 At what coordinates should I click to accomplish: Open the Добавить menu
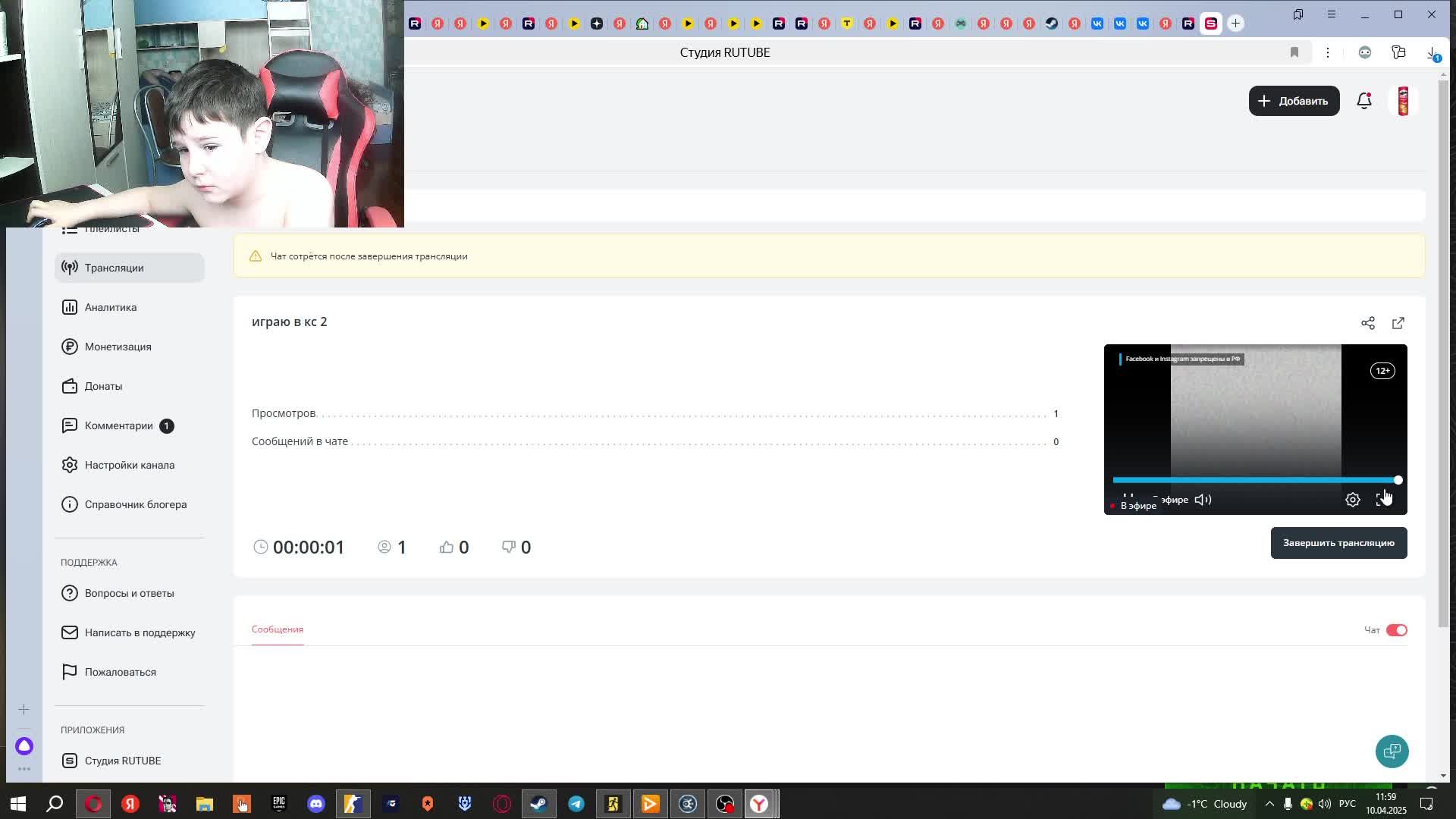[1294, 101]
